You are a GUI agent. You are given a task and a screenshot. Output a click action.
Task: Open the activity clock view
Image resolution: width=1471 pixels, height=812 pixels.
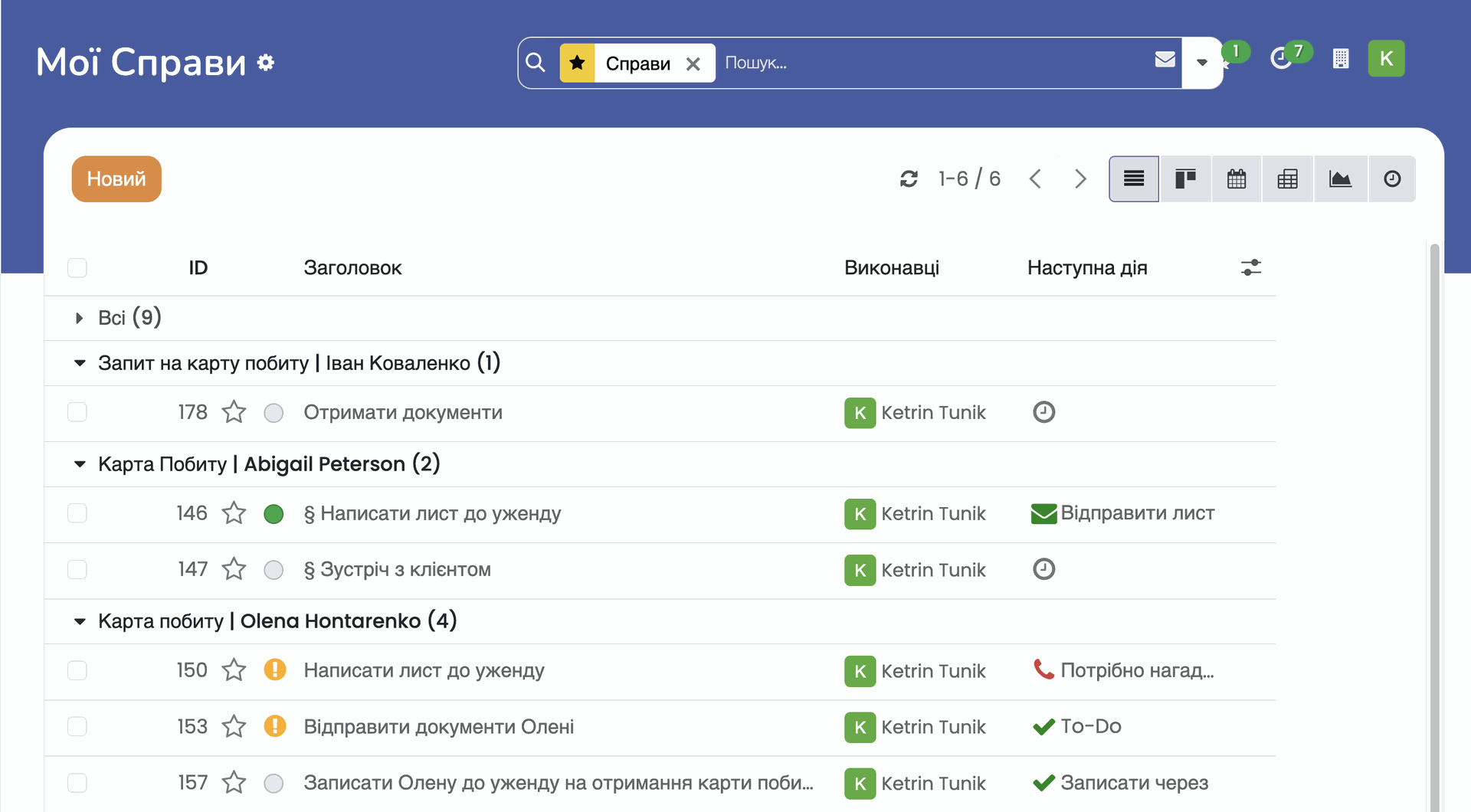coord(1392,179)
